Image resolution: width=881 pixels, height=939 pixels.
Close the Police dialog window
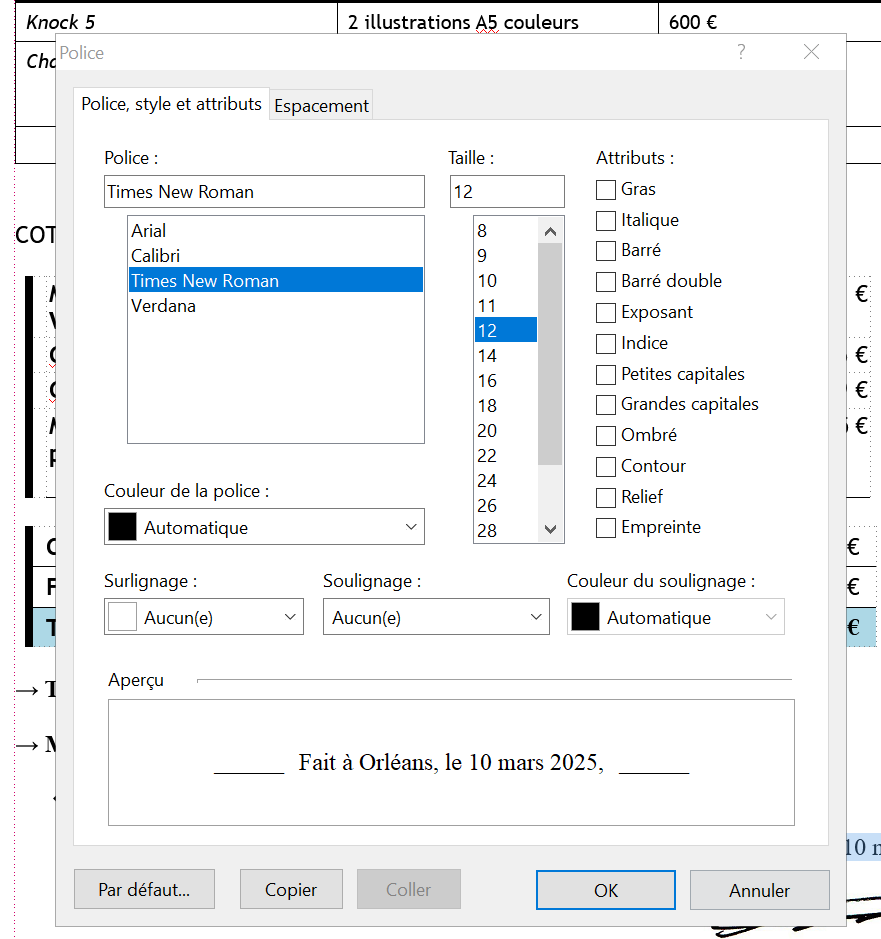point(811,52)
